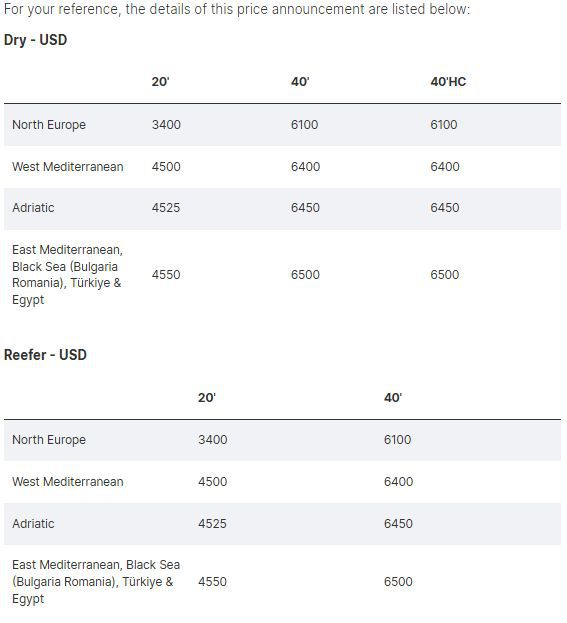Click the Reefer - USD heading

(x=45, y=355)
